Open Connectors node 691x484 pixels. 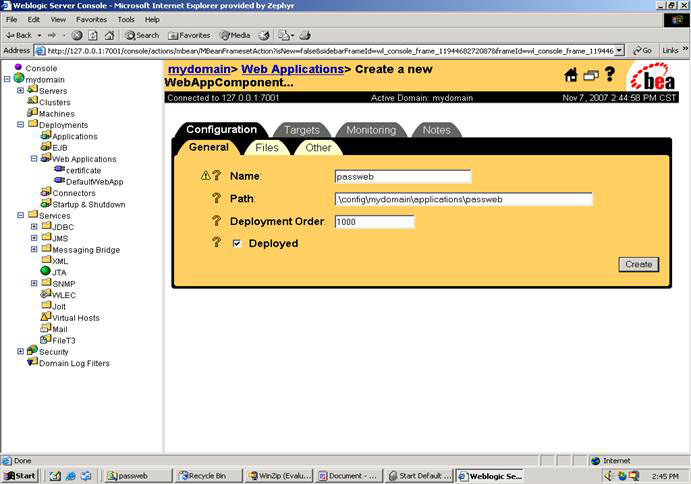pos(74,193)
